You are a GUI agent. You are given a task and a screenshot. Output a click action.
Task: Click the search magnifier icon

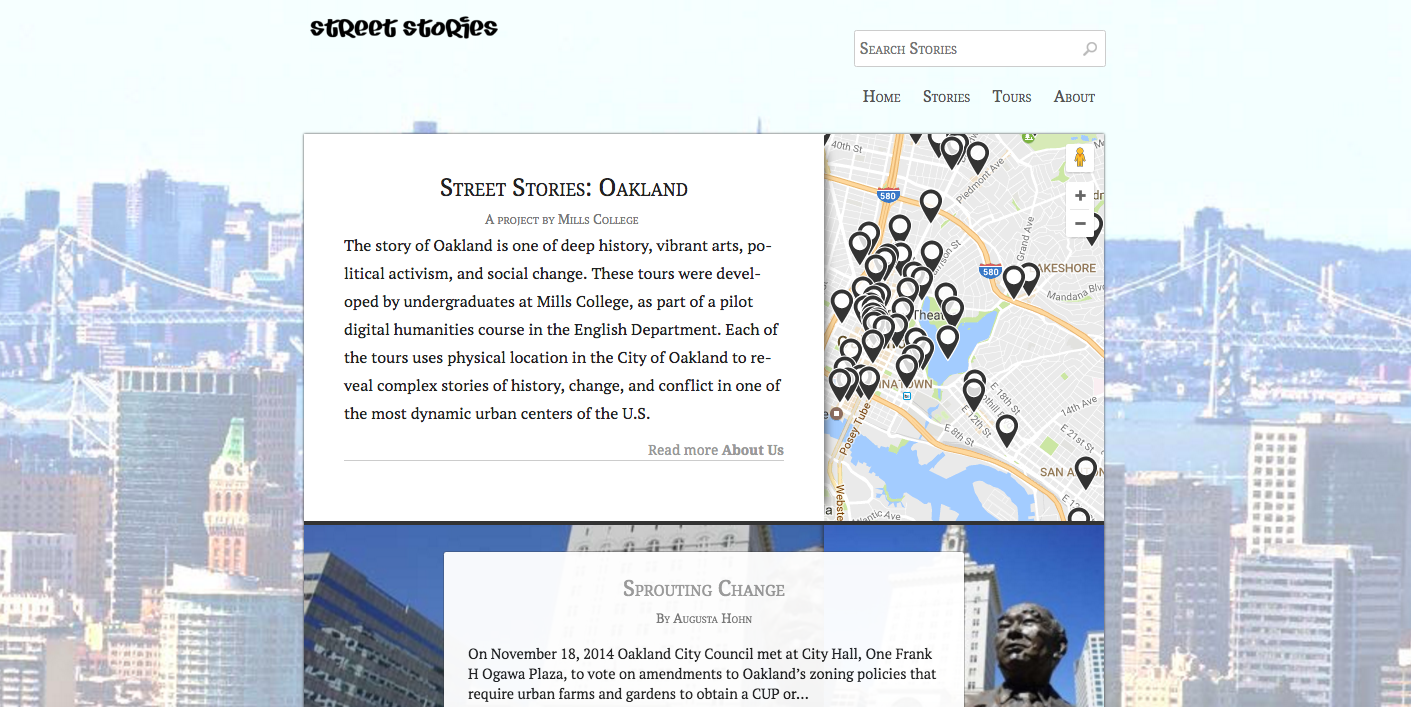(x=1089, y=49)
